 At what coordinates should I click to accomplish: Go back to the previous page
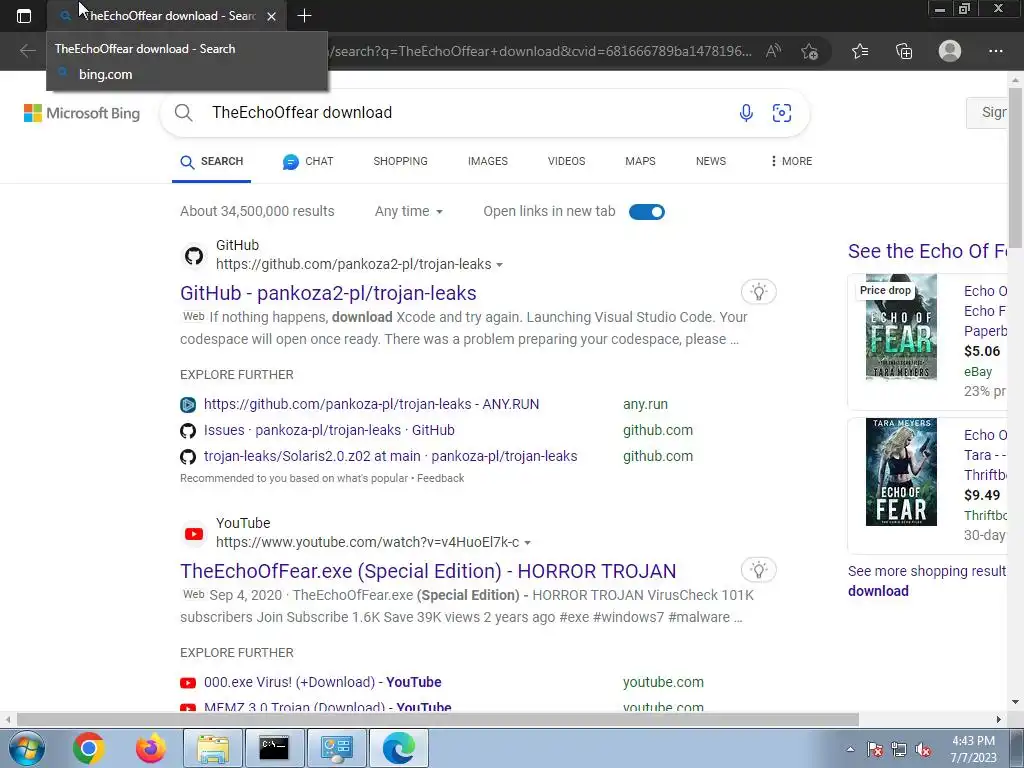tap(27, 51)
